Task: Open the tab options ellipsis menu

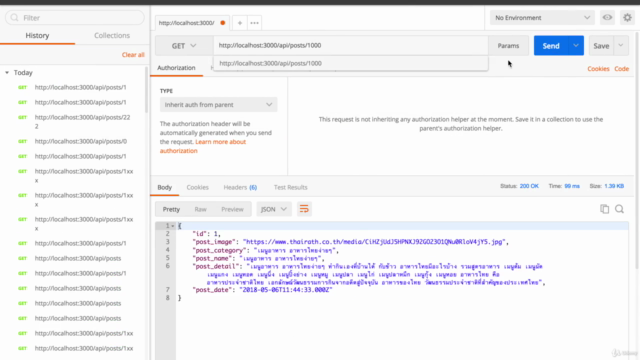Action: pyautogui.click(x=254, y=23)
